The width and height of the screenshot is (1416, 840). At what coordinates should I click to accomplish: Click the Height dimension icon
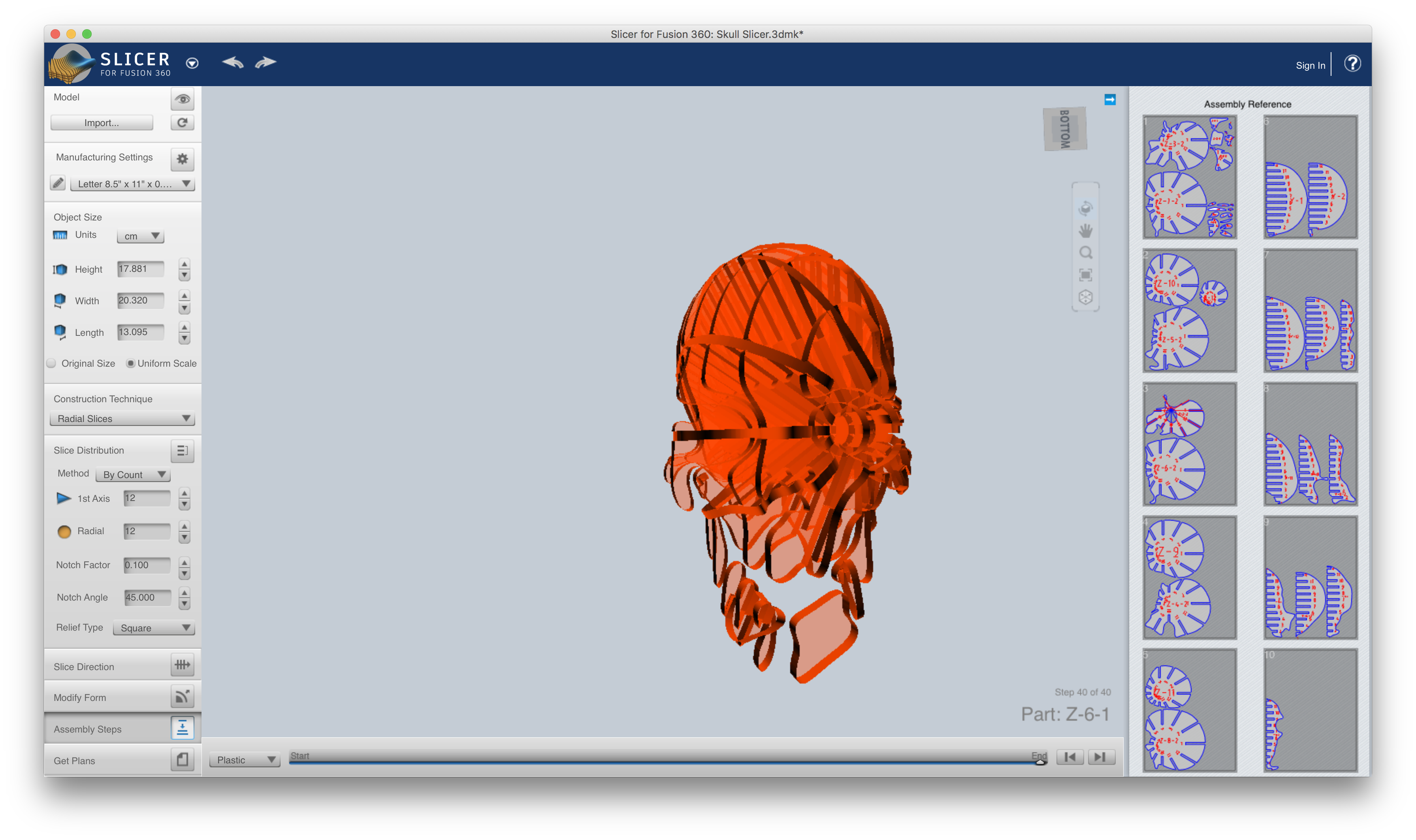click(60, 269)
